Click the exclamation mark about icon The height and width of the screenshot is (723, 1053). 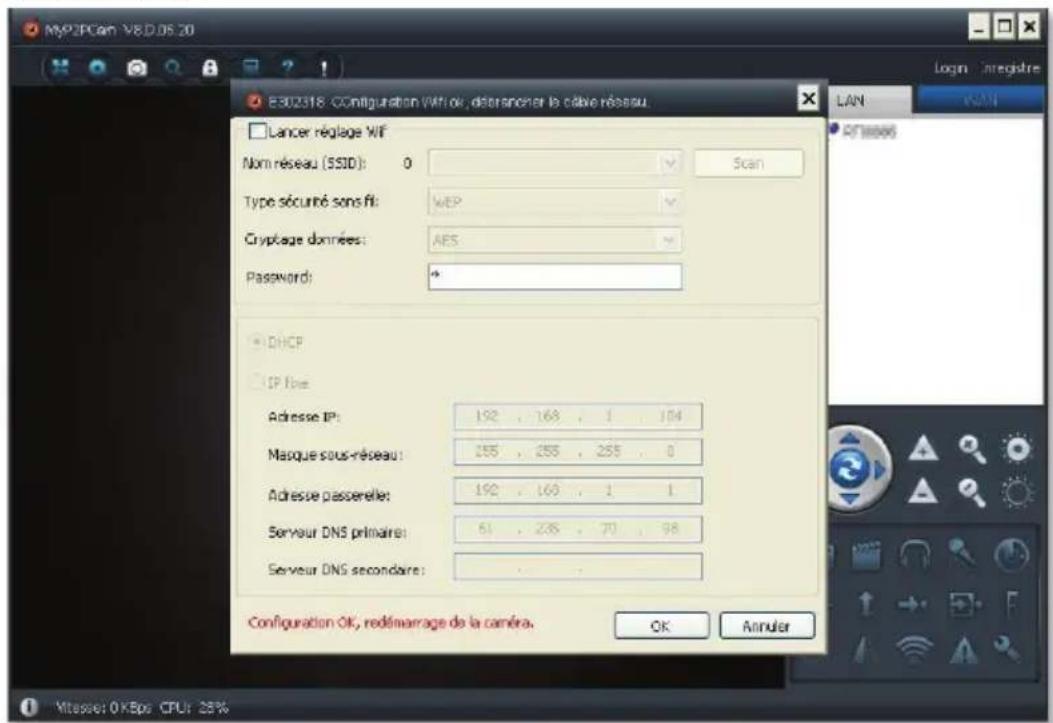[324, 68]
